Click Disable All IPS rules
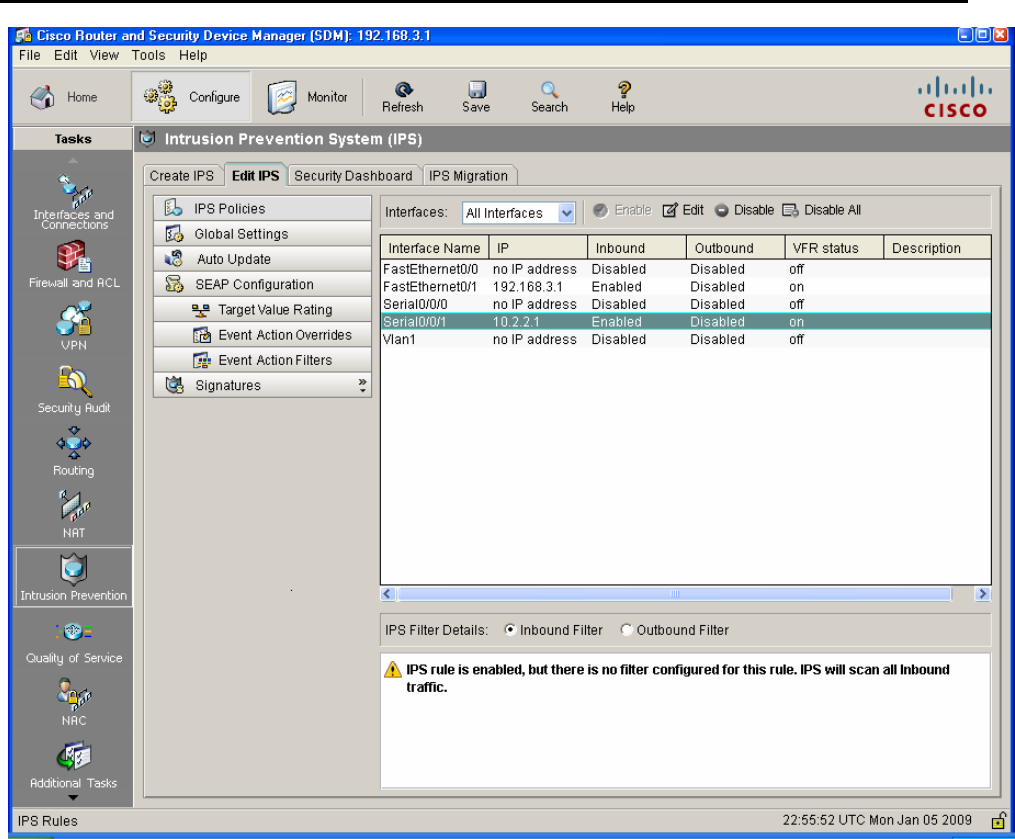Image resolution: width=1015 pixels, height=839 pixels. tap(822, 210)
